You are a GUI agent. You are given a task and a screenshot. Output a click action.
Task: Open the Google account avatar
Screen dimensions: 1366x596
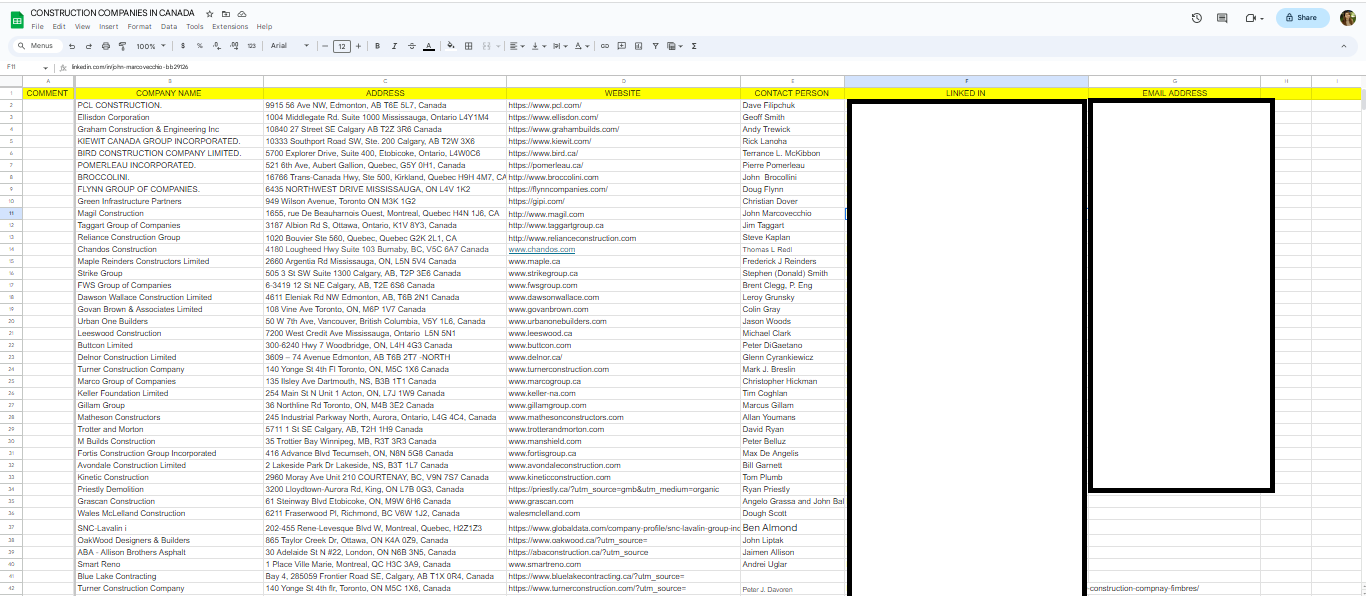[x=1348, y=18]
